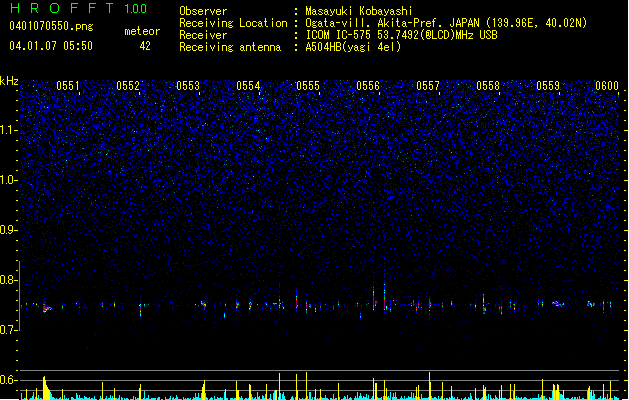Click the 0600 time marker

[607, 86]
